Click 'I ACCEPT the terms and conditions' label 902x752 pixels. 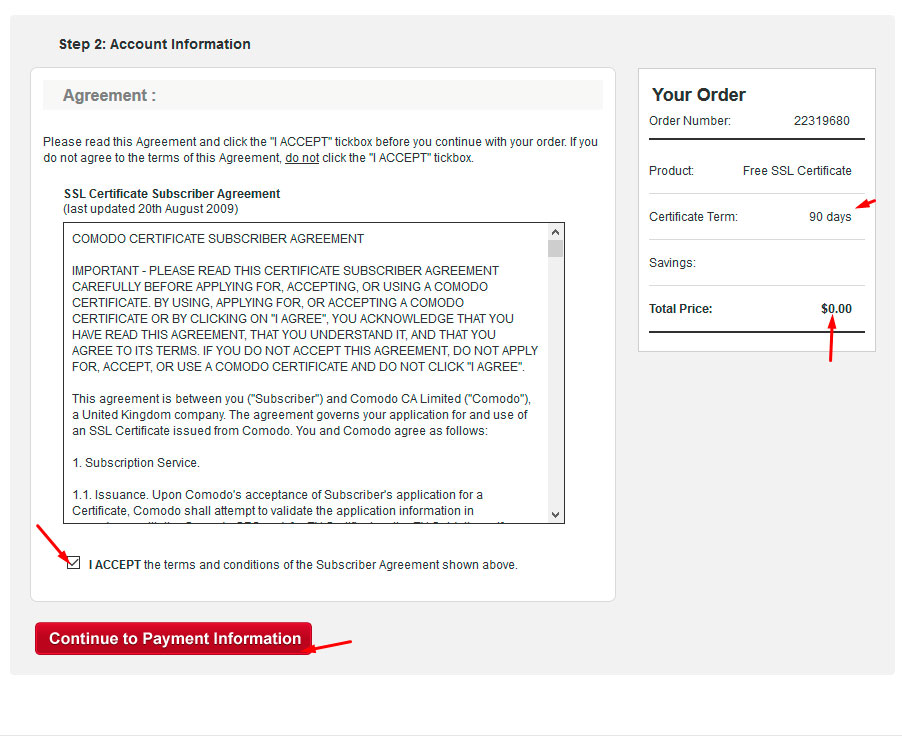[x=303, y=565]
